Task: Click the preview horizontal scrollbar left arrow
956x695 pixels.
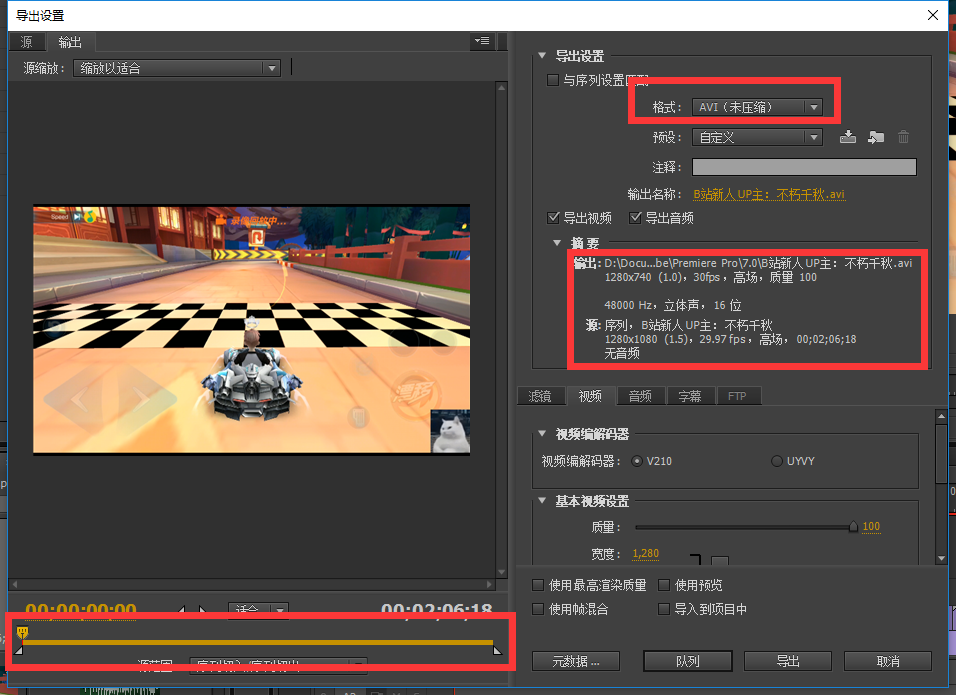Action: click(x=15, y=584)
